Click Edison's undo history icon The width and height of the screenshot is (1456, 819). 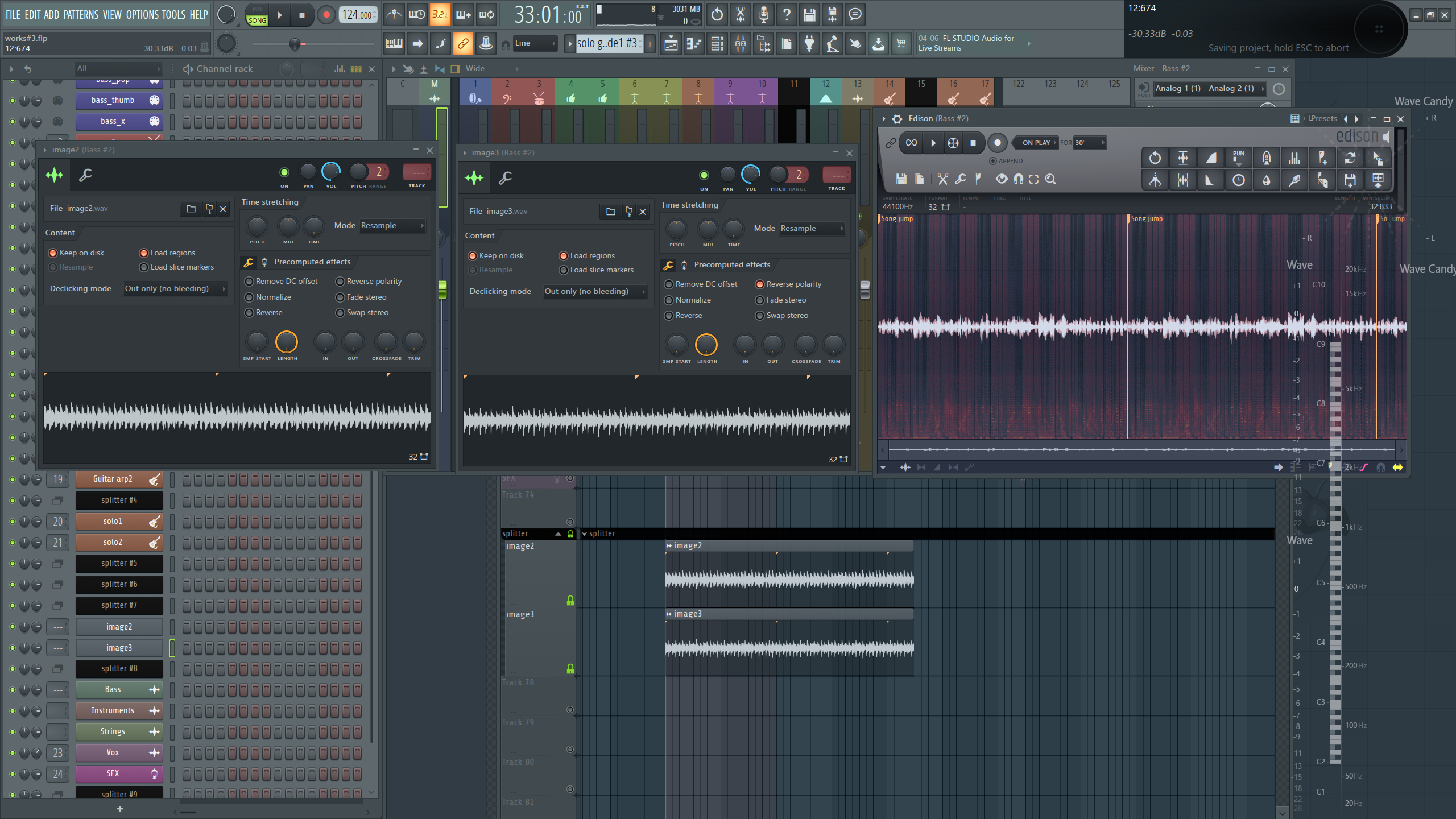click(x=1155, y=158)
